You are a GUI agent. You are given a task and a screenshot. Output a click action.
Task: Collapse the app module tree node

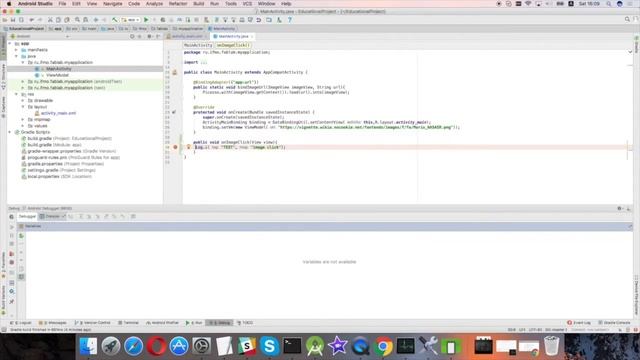(10, 43)
